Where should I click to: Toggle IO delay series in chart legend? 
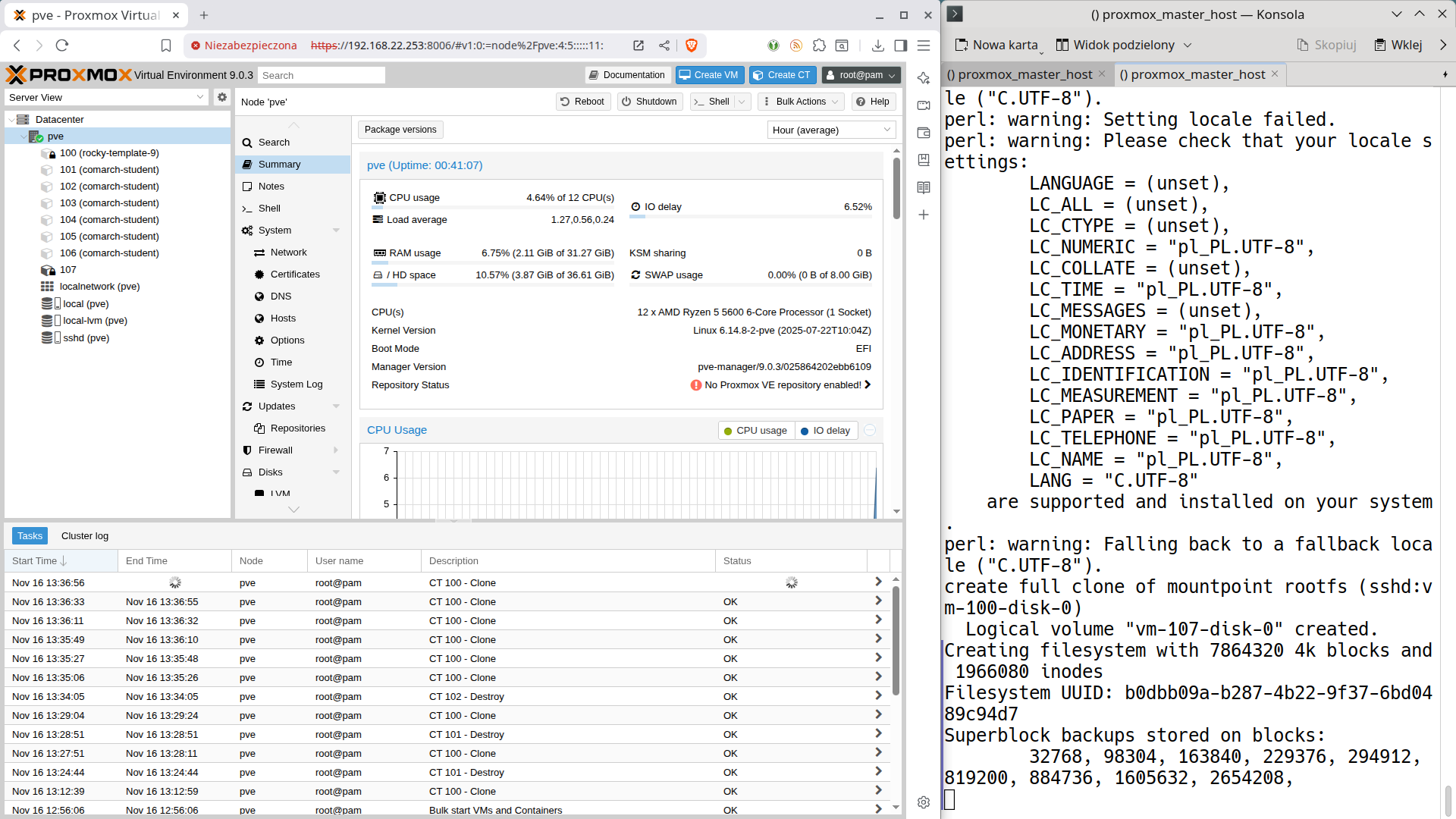pos(825,431)
